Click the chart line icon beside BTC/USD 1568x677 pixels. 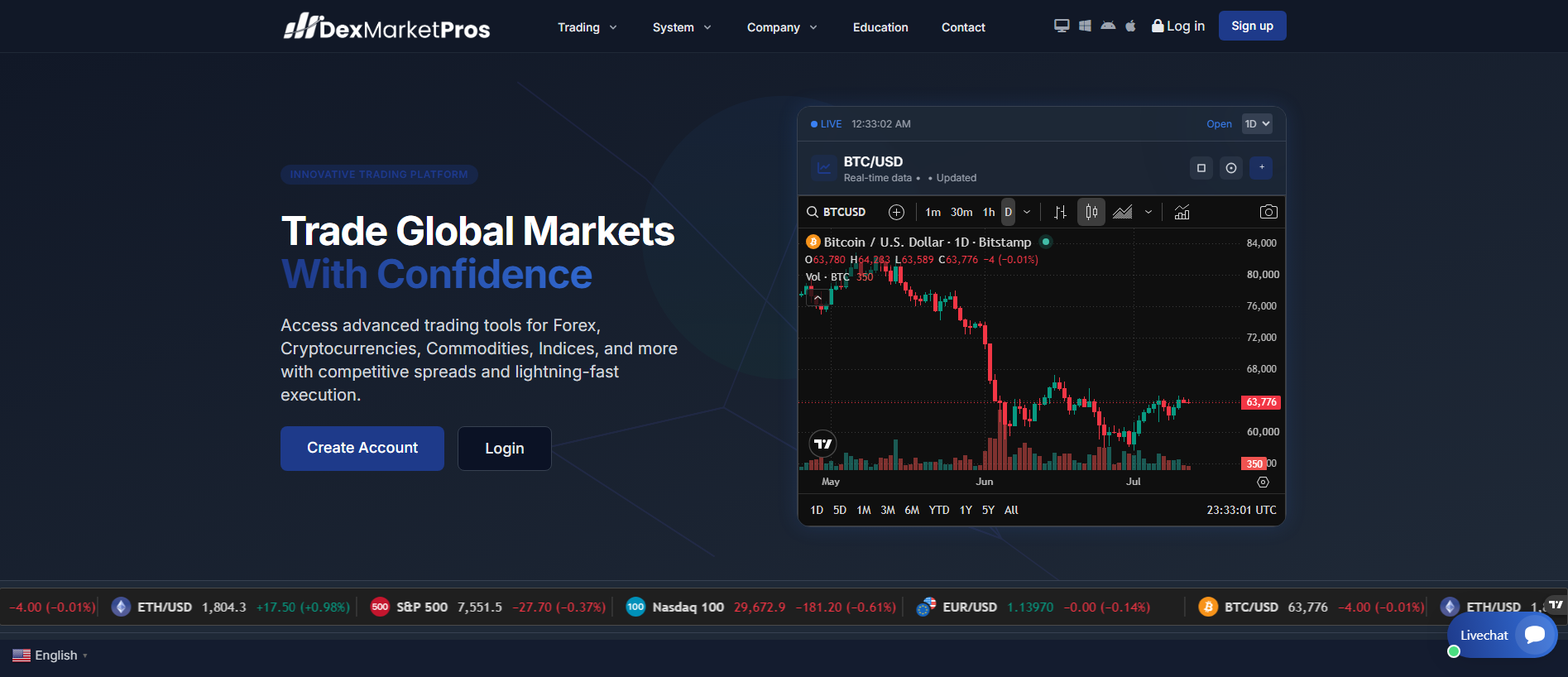[824, 168]
